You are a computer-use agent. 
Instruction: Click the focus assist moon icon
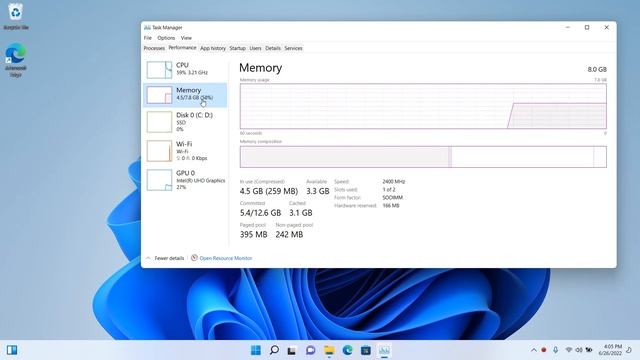tap(629, 350)
